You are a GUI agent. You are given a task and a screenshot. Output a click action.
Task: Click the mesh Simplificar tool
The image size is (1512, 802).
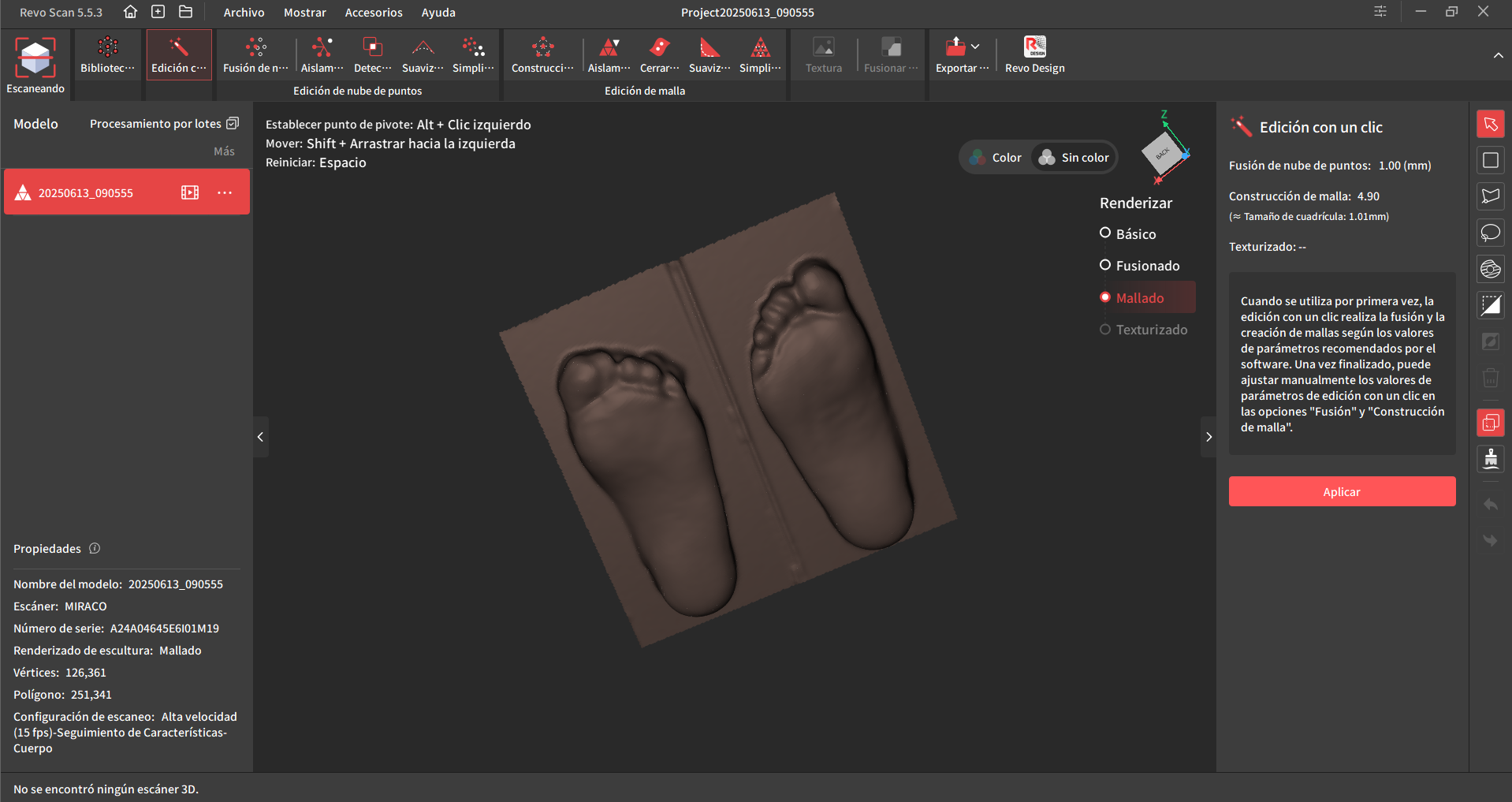(760, 55)
